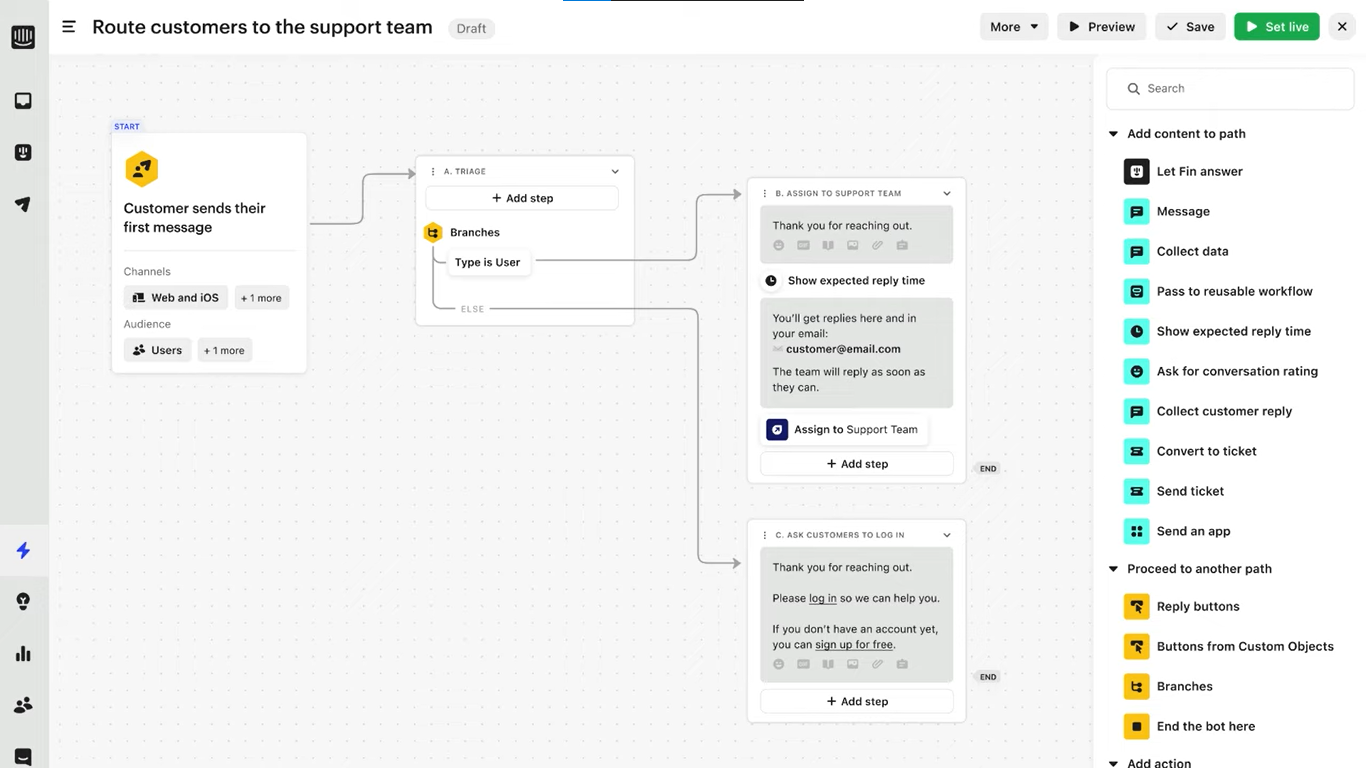Open the lightbulb icon in left sidebar
This screenshot has width=1366, height=768.
tap(24, 601)
